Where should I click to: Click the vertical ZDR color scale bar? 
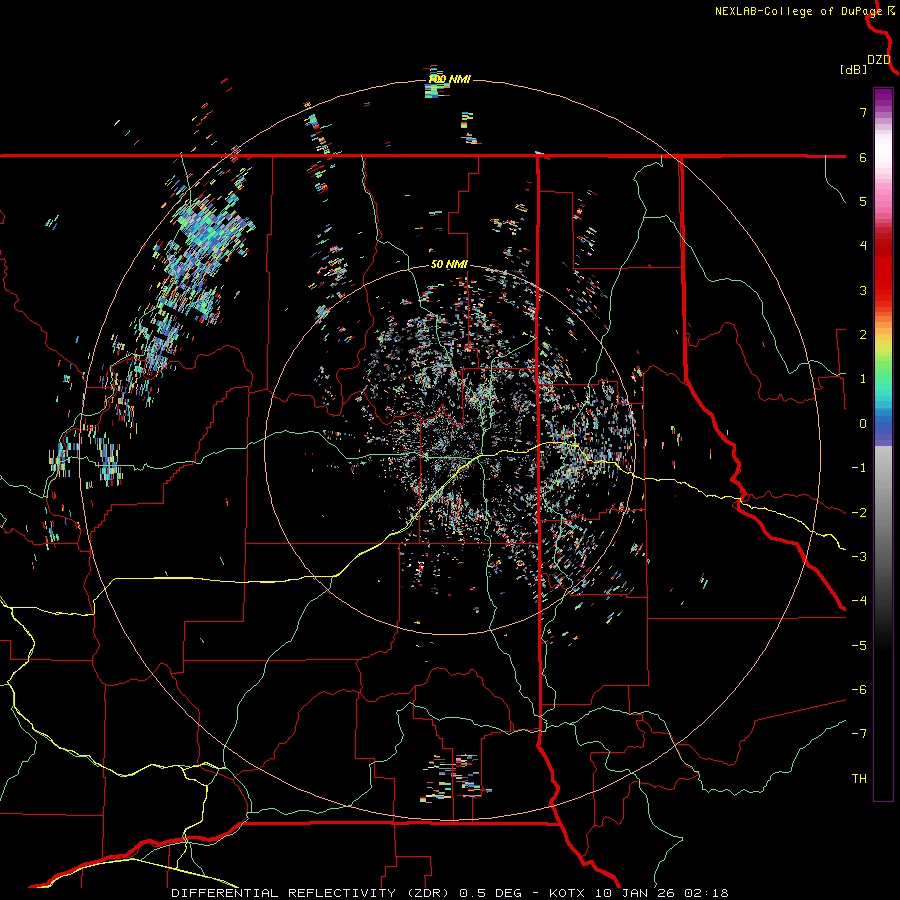point(883,444)
